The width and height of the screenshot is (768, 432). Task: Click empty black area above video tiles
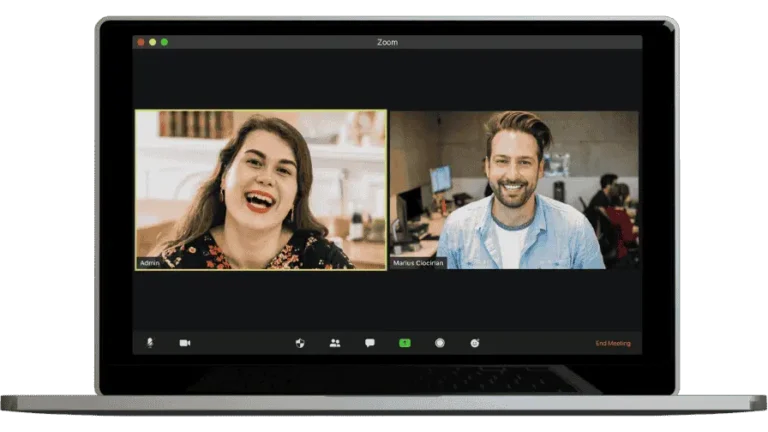click(387, 80)
